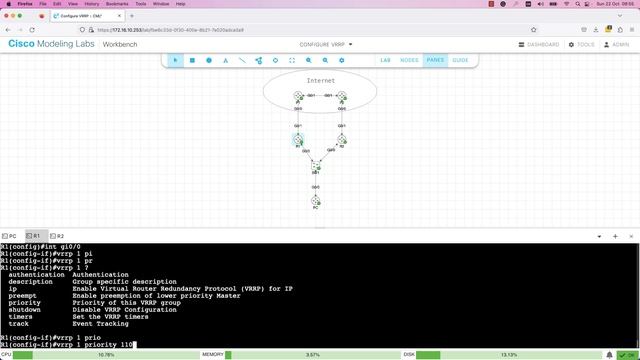Select the PC node on canvas
The width and height of the screenshot is (640, 360).
pyautogui.click(x=316, y=201)
